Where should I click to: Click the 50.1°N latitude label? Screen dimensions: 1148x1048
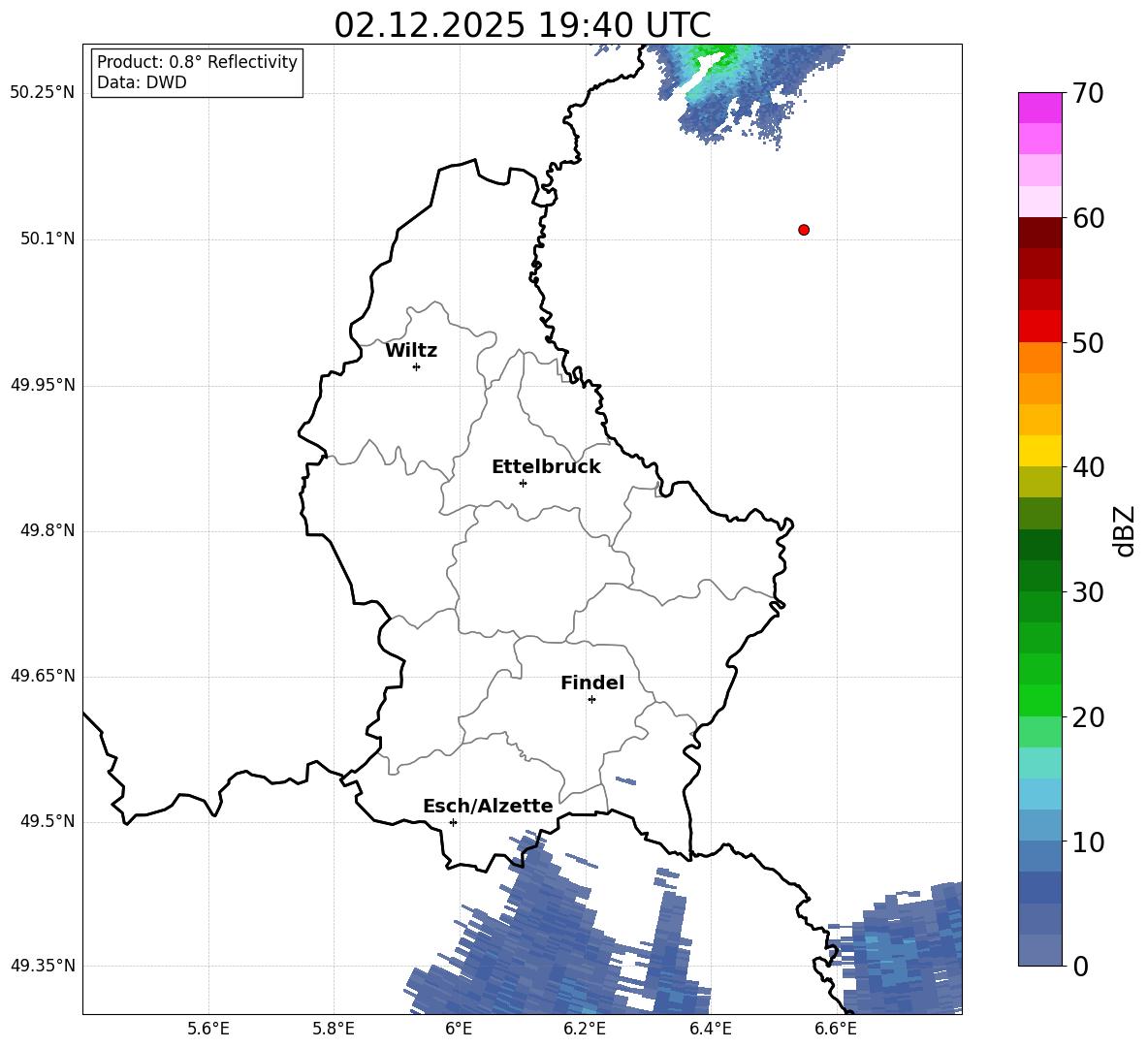[x=48, y=238]
